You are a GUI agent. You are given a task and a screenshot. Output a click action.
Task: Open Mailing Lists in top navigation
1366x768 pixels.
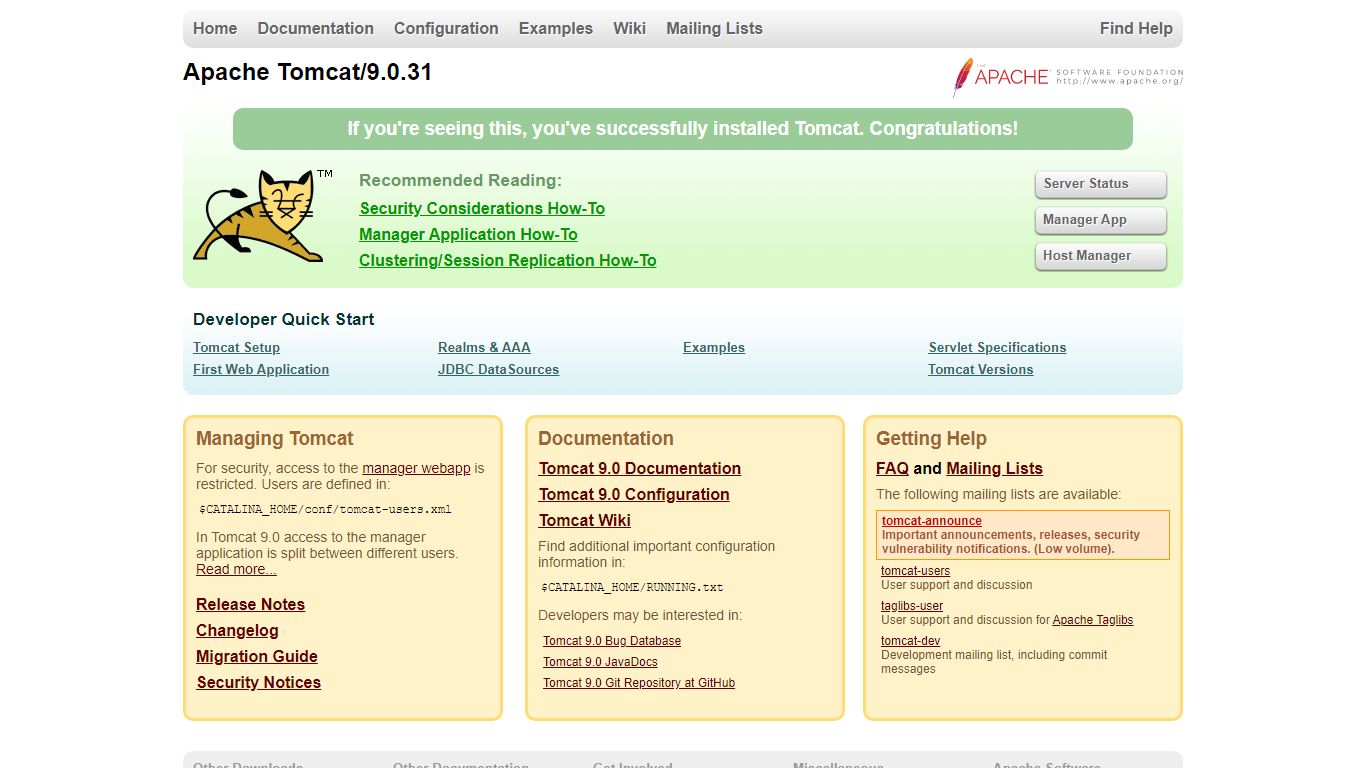pos(714,28)
